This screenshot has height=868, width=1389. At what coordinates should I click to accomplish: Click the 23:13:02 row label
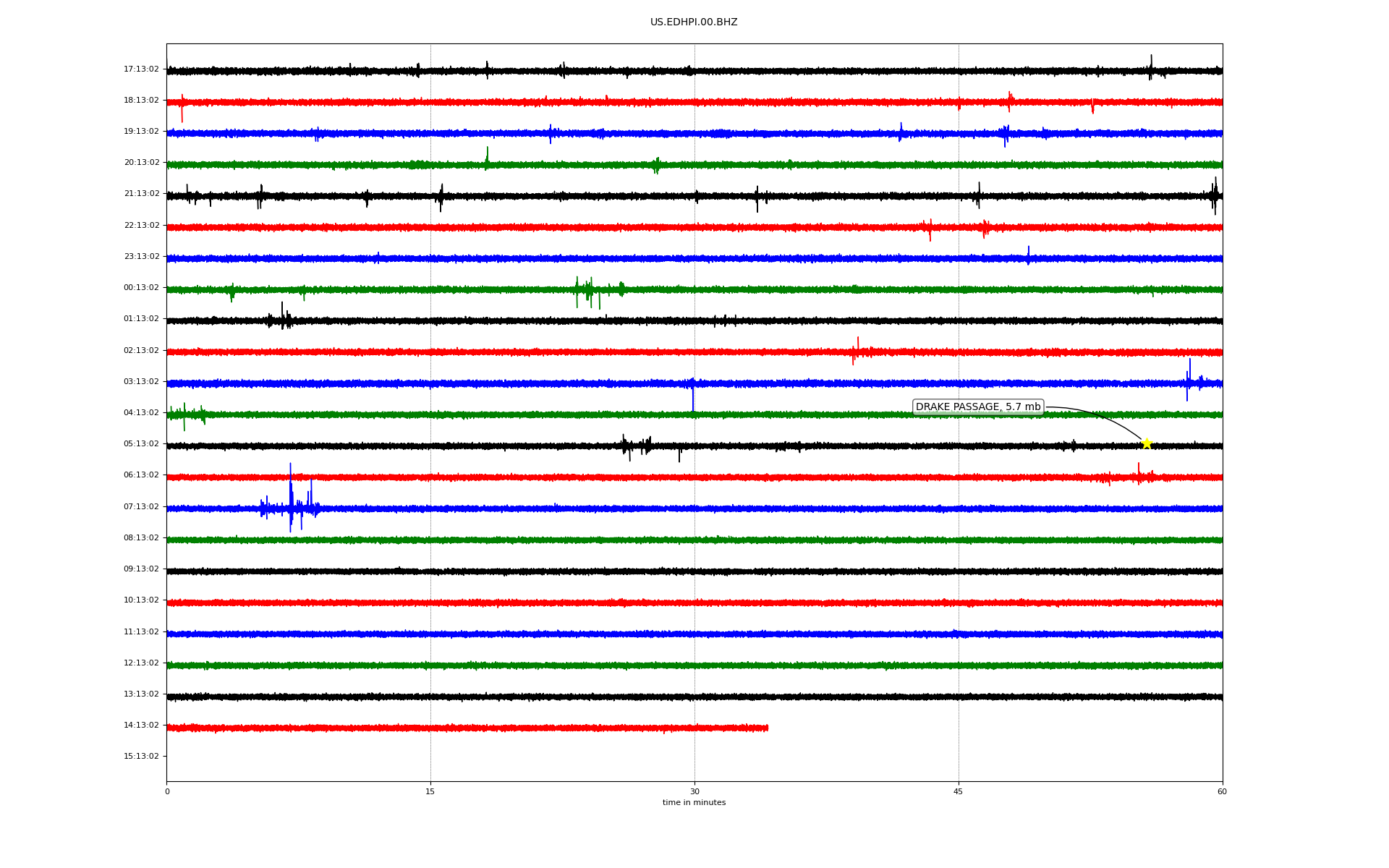pos(141,257)
